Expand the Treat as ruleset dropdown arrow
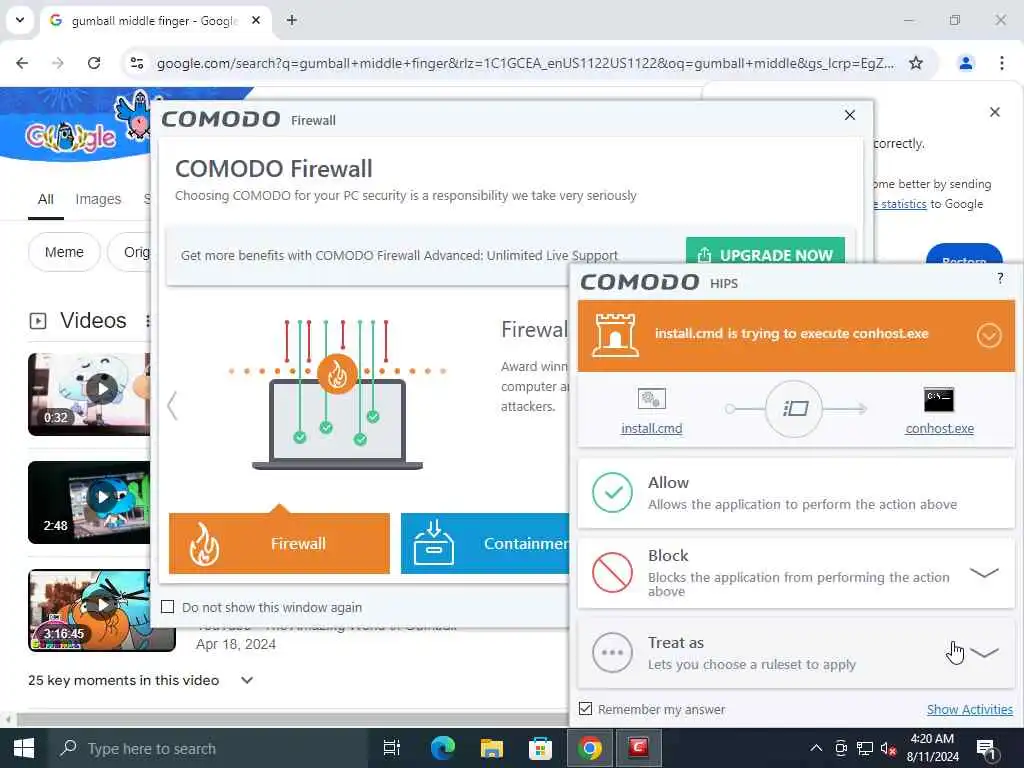This screenshot has width=1024, height=768. (x=984, y=652)
